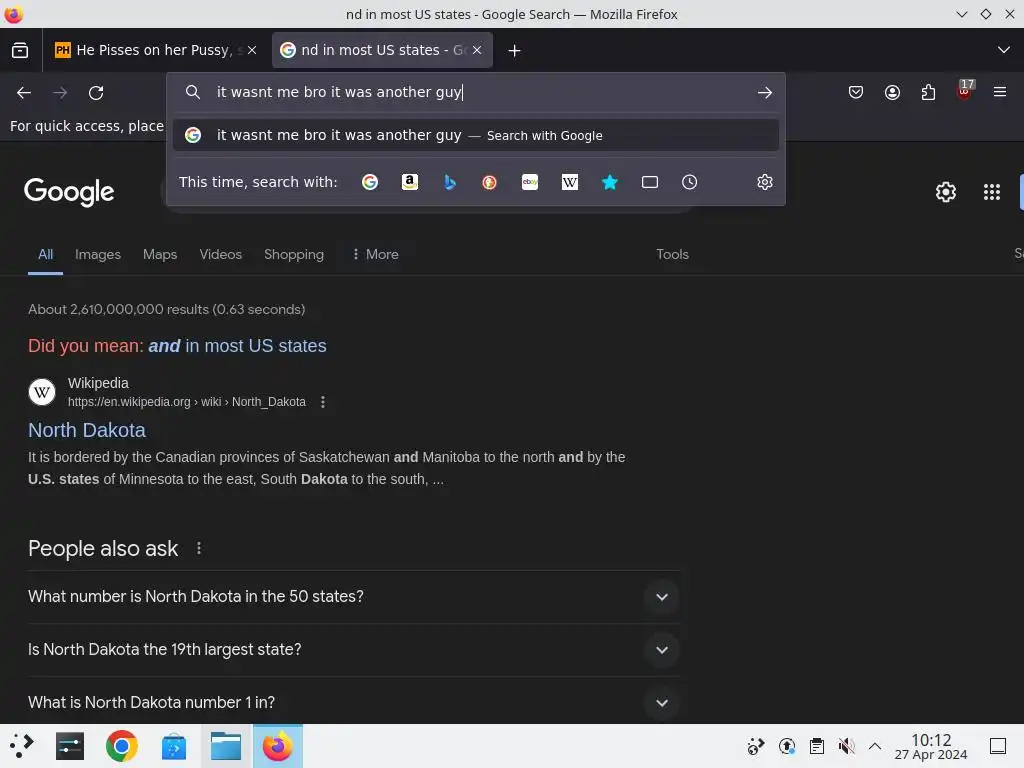This screenshot has height=768, width=1024.
Task: Search this time with Google icon
Action: click(370, 182)
